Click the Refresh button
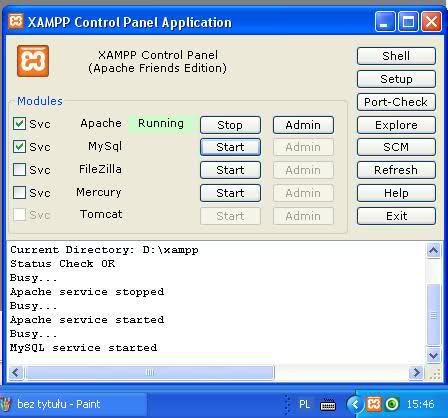448x418 pixels. pos(396,170)
